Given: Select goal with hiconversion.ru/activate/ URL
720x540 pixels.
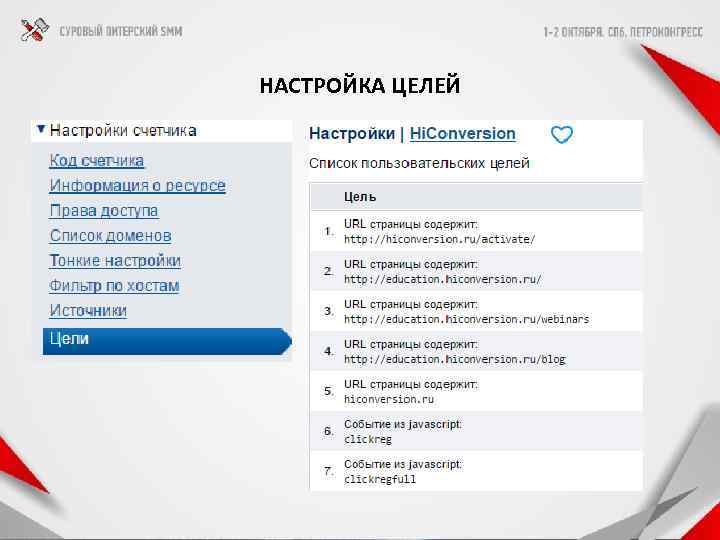Looking at the screenshot, I should 476,231.
